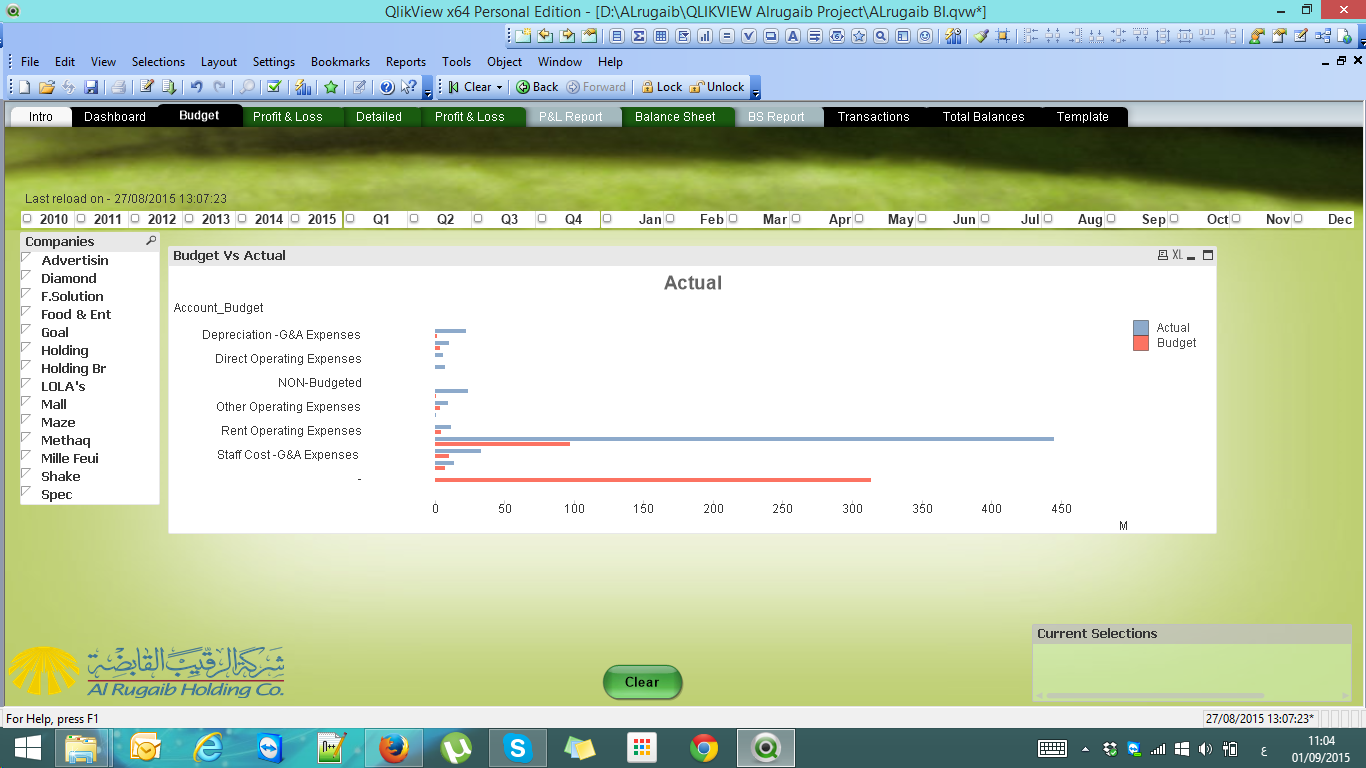The image size is (1366, 768).
Task: Open the Bookmarks menu
Action: (x=340, y=62)
